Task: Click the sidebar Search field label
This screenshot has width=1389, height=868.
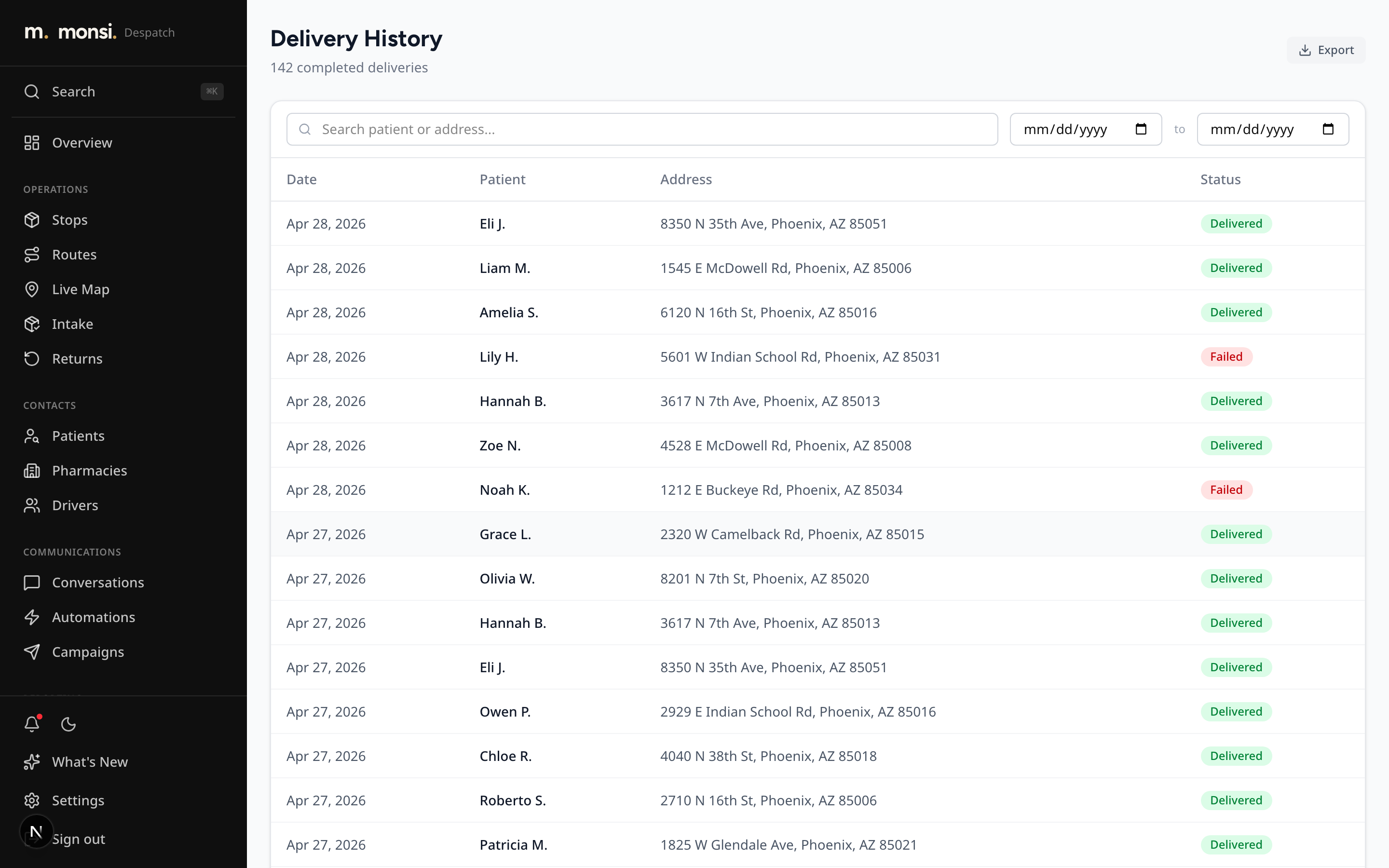Action: click(x=73, y=91)
